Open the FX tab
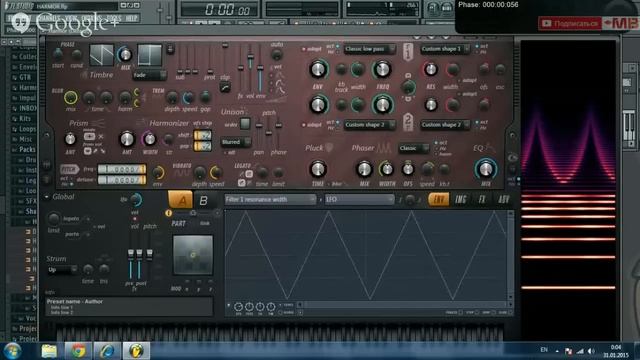Image resolution: width=640 pixels, height=360 pixels. tap(482, 200)
